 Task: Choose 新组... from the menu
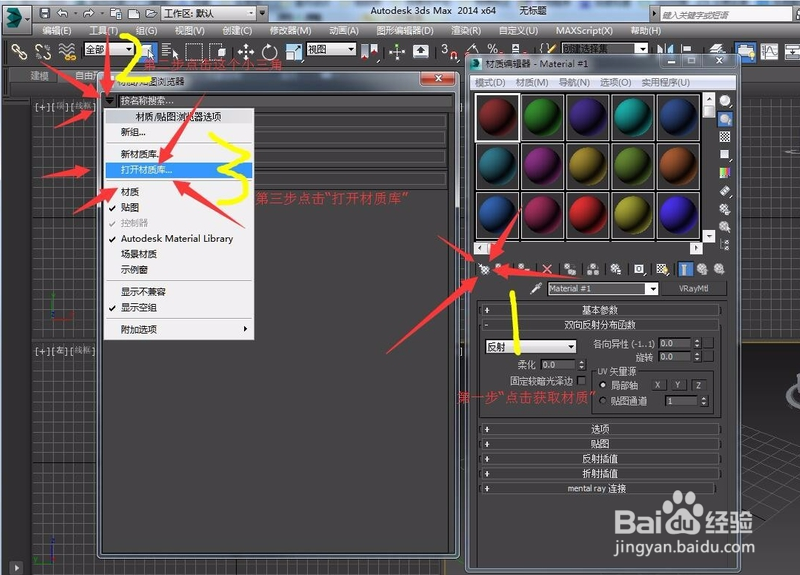[x=179, y=132]
